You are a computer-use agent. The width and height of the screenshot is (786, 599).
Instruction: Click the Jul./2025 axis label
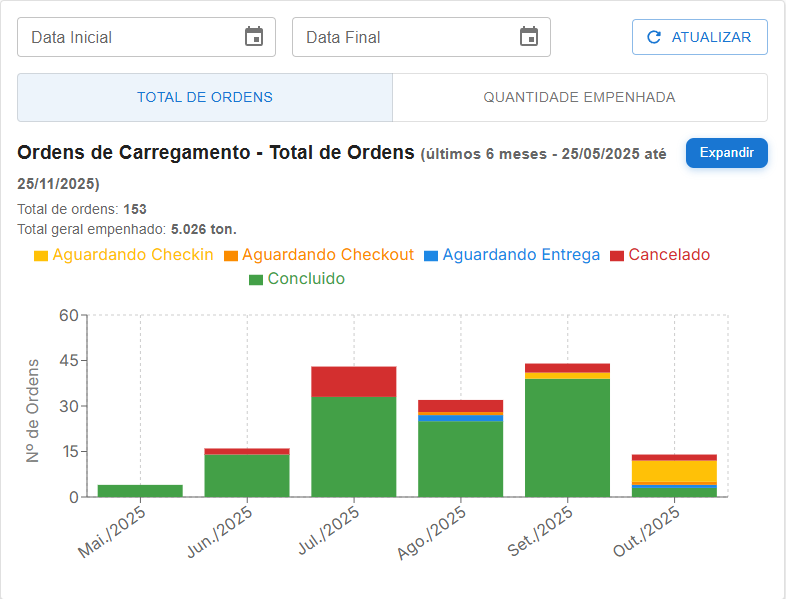coord(329,530)
